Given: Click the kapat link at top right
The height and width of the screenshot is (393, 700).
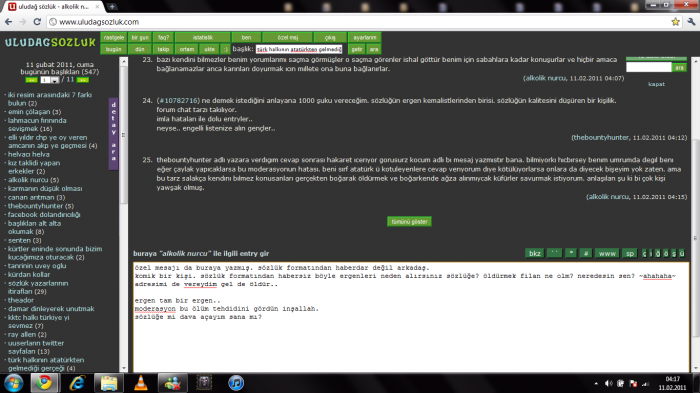Looking at the screenshot, I should pyautogui.click(x=656, y=84).
